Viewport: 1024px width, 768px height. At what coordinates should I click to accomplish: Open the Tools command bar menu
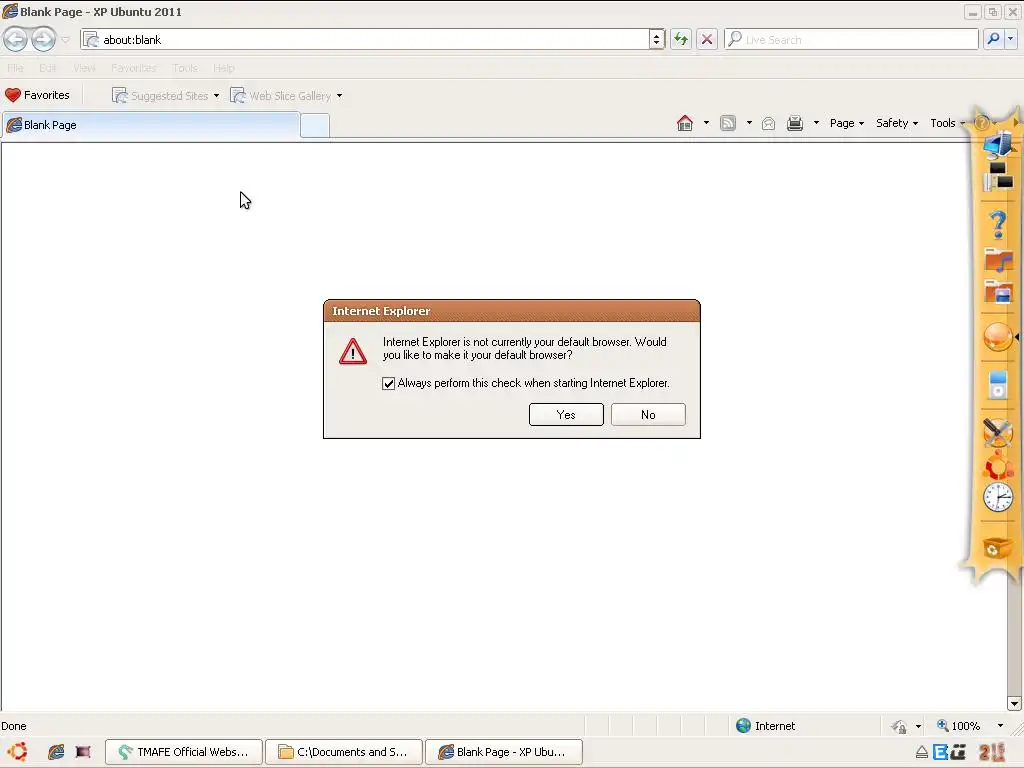(x=947, y=123)
